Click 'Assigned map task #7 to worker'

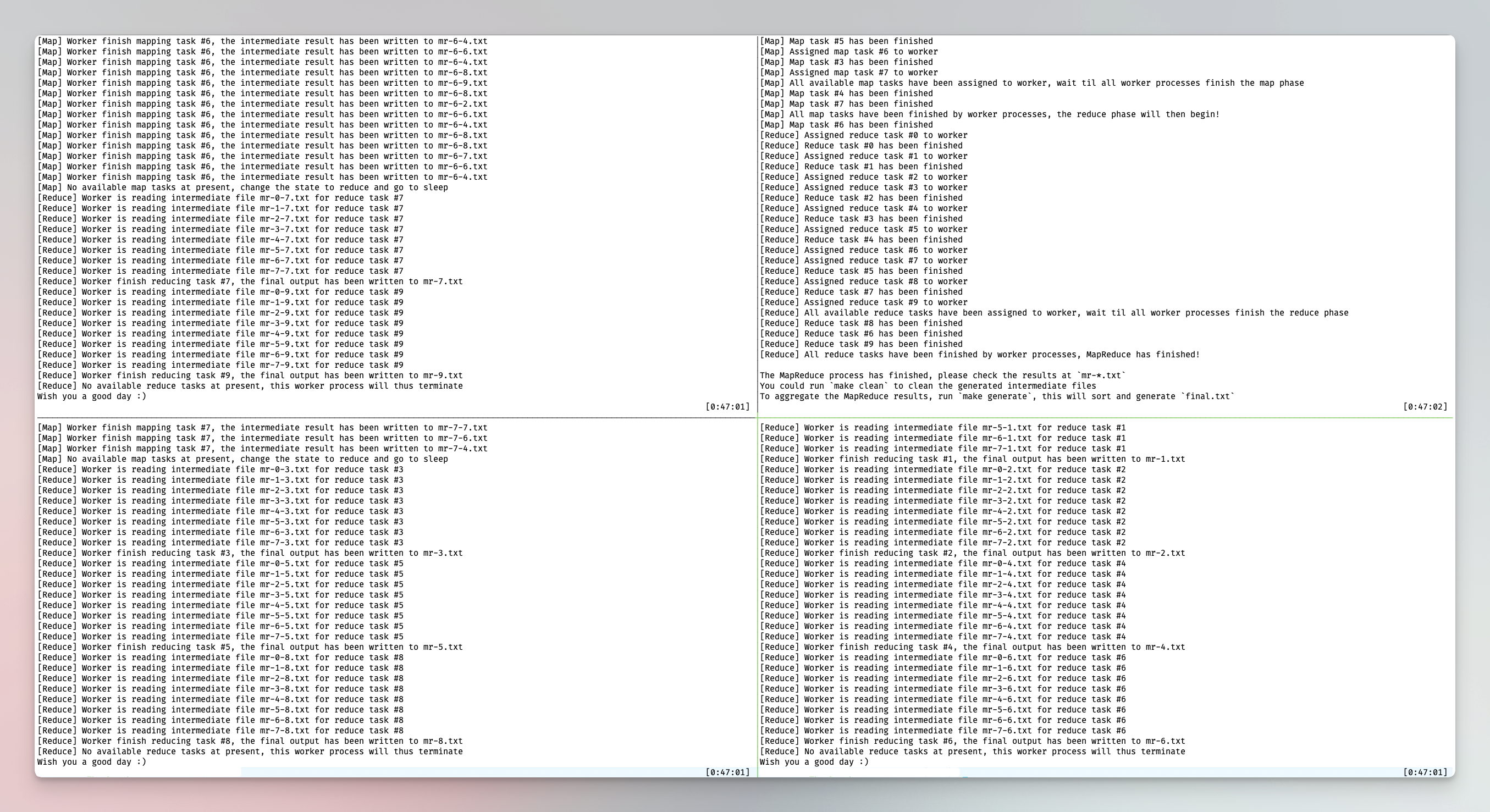(x=848, y=72)
